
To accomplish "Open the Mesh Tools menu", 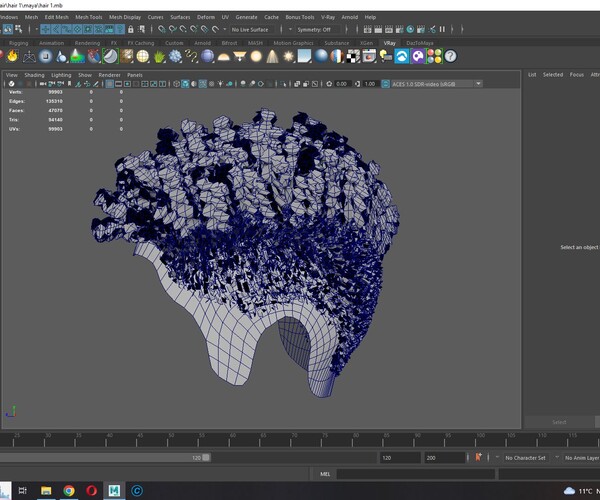I will click(88, 17).
